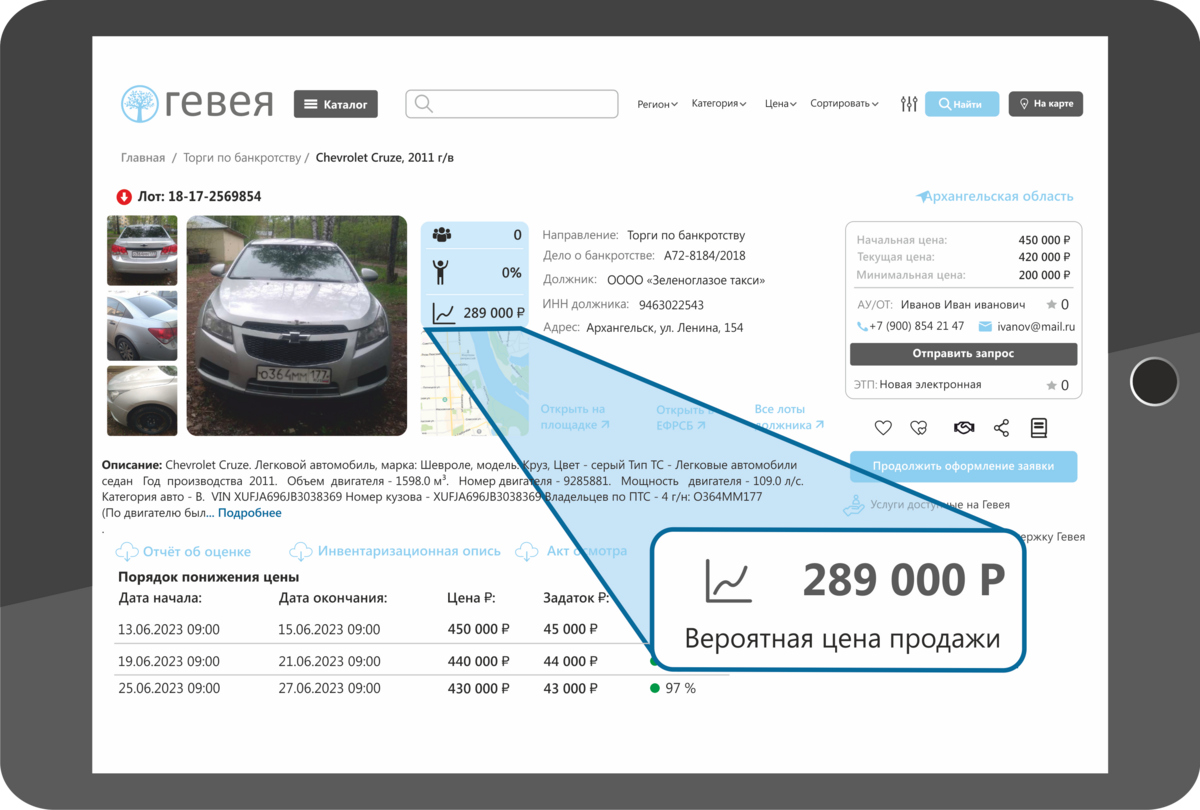The height and width of the screenshot is (810, 1200).
Task: Open the Каталог menu button
Action: click(336, 104)
